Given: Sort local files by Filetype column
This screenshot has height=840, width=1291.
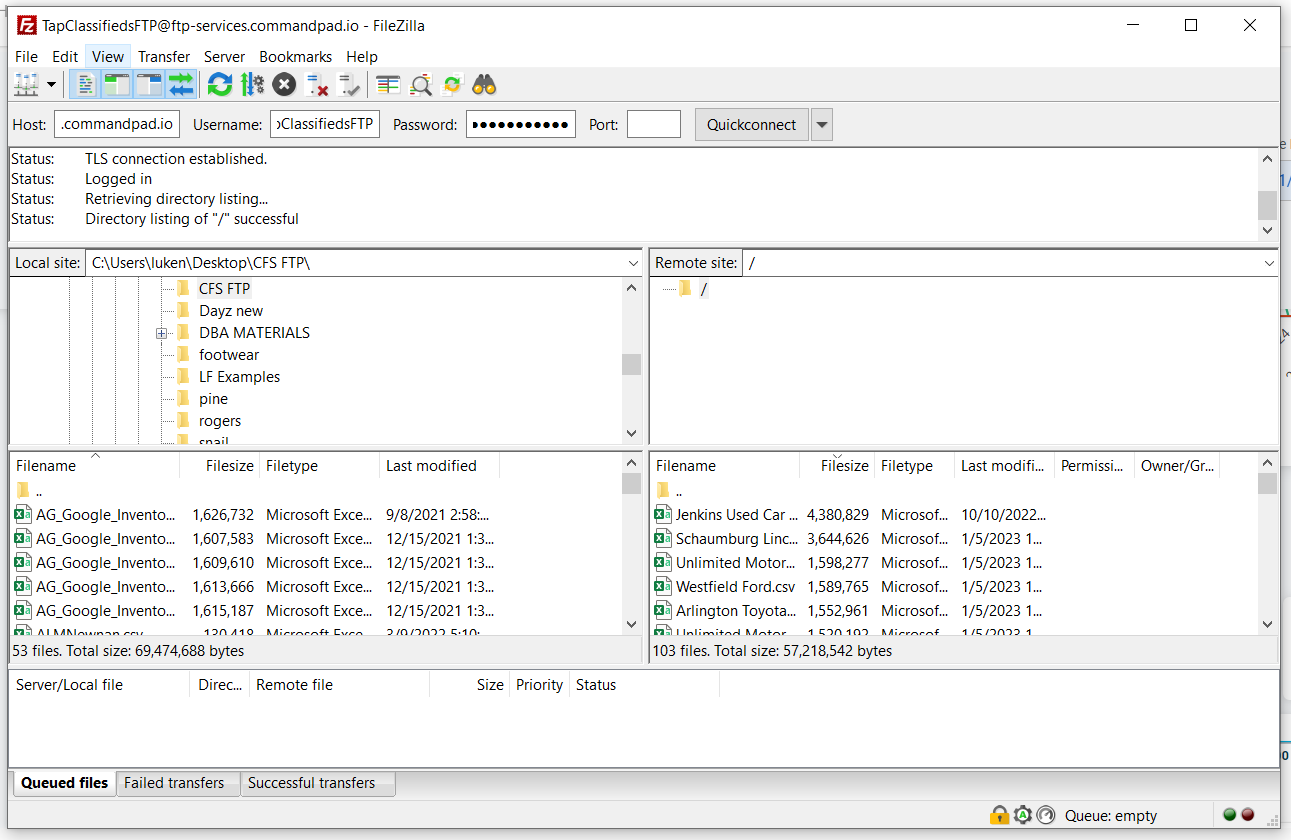Looking at the screenshot, I should click(320, 466).
